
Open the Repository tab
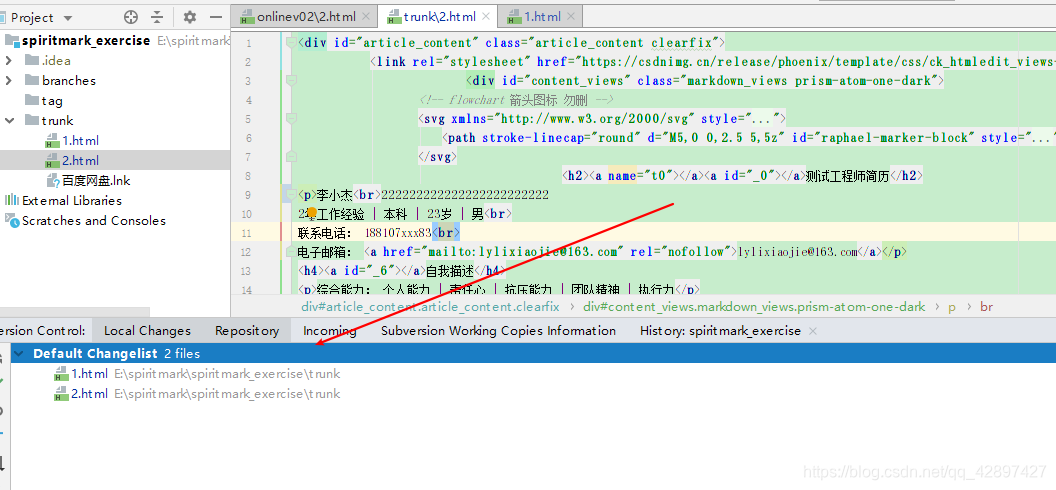247,330
